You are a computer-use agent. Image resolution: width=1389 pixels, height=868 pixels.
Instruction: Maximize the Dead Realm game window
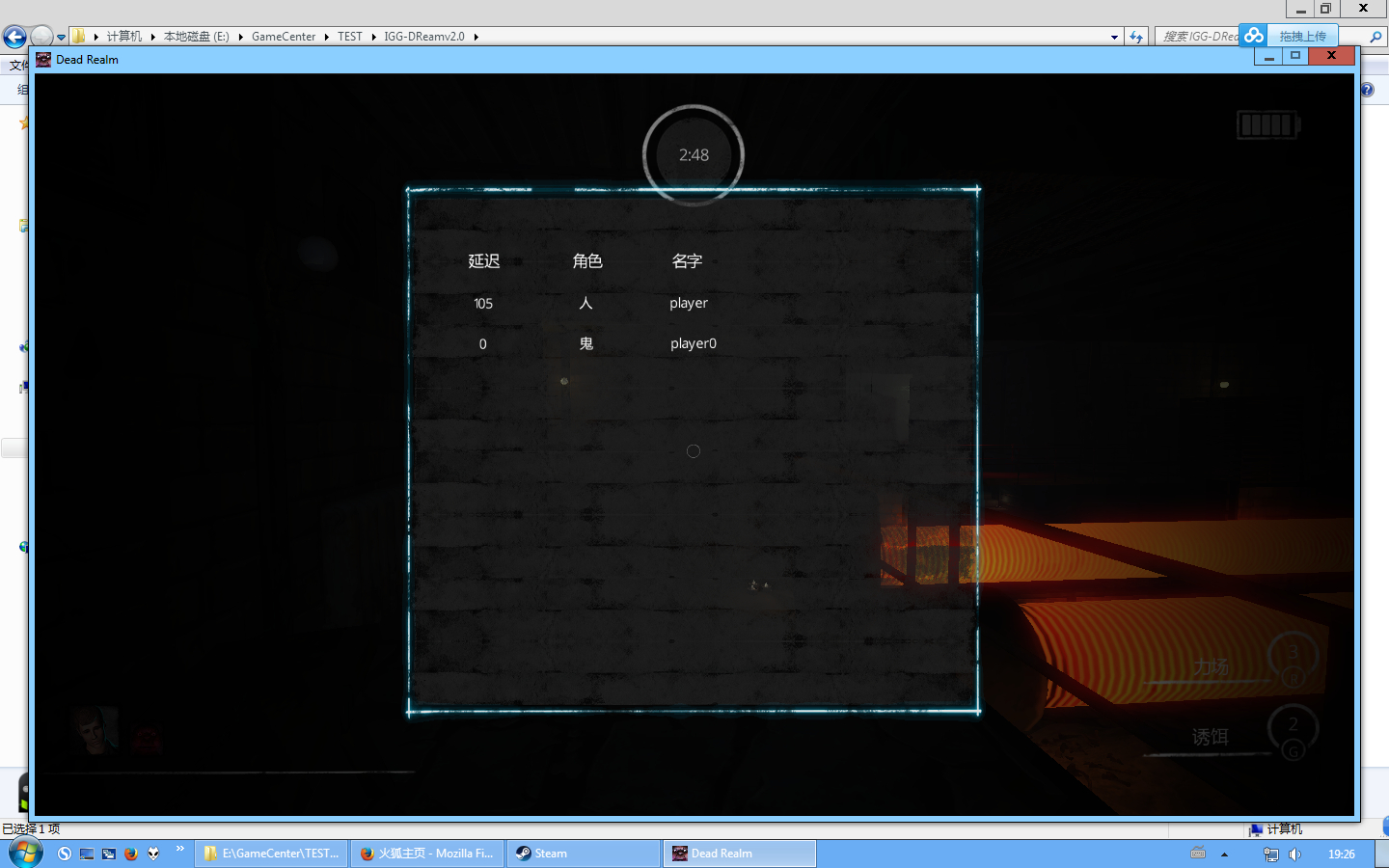pos(1295,56)
